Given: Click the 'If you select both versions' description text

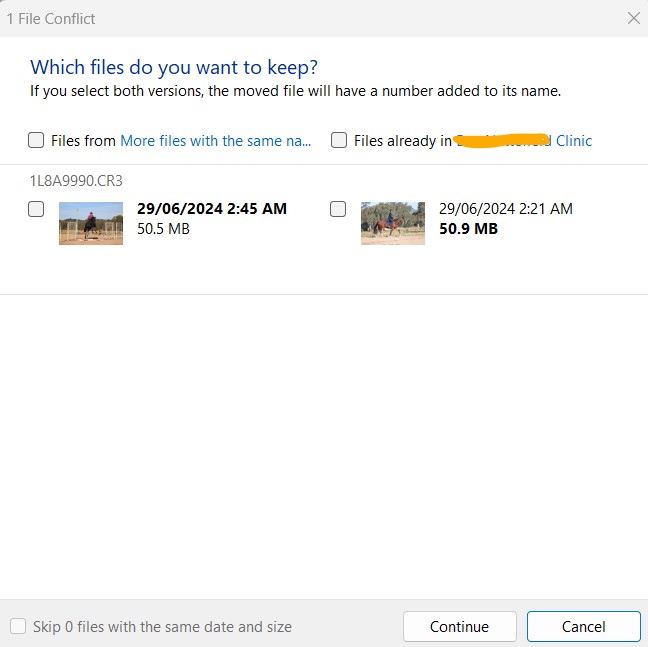Looking at the screenshot, I should pyautogui.click(x=295, y=91).
